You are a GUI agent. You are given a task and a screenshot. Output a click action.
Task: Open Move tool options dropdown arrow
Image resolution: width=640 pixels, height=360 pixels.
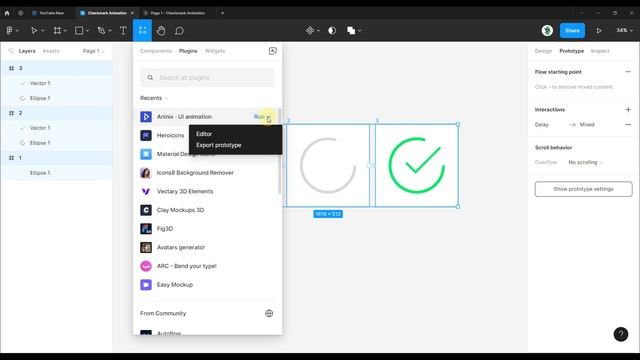42,31
